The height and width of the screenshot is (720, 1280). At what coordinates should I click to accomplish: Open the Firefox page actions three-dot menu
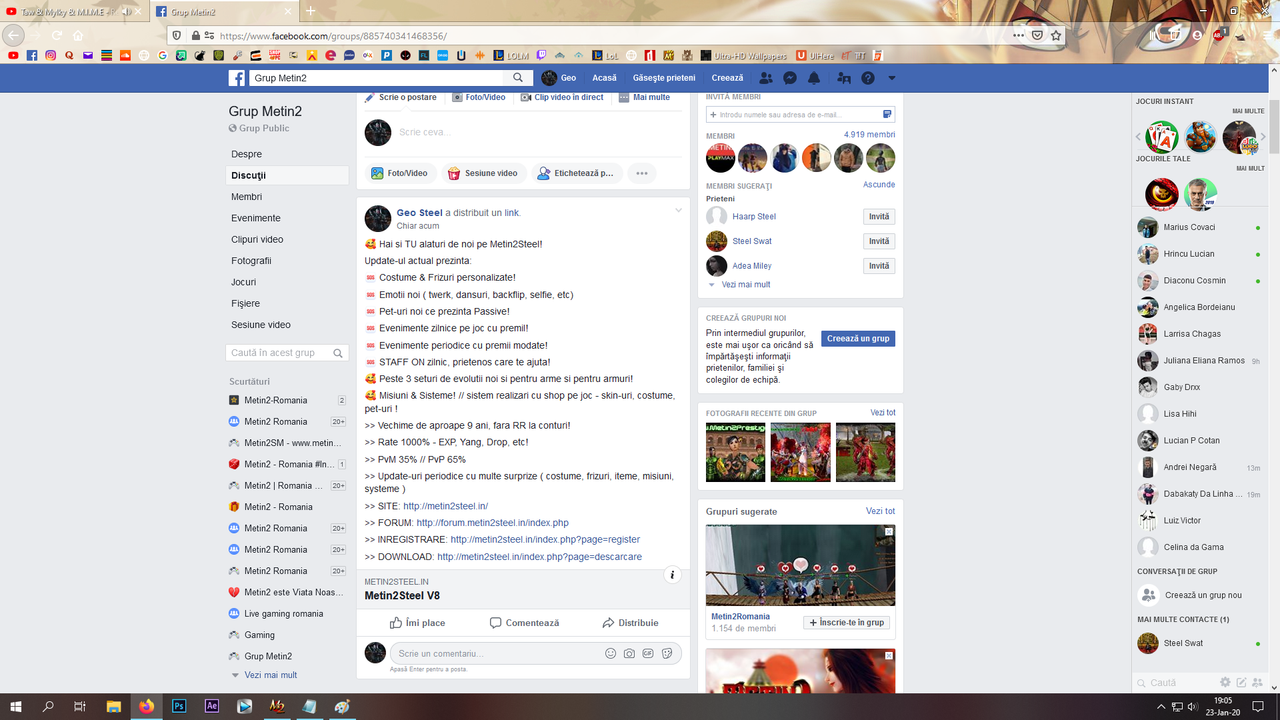[x=1019, y=35]
